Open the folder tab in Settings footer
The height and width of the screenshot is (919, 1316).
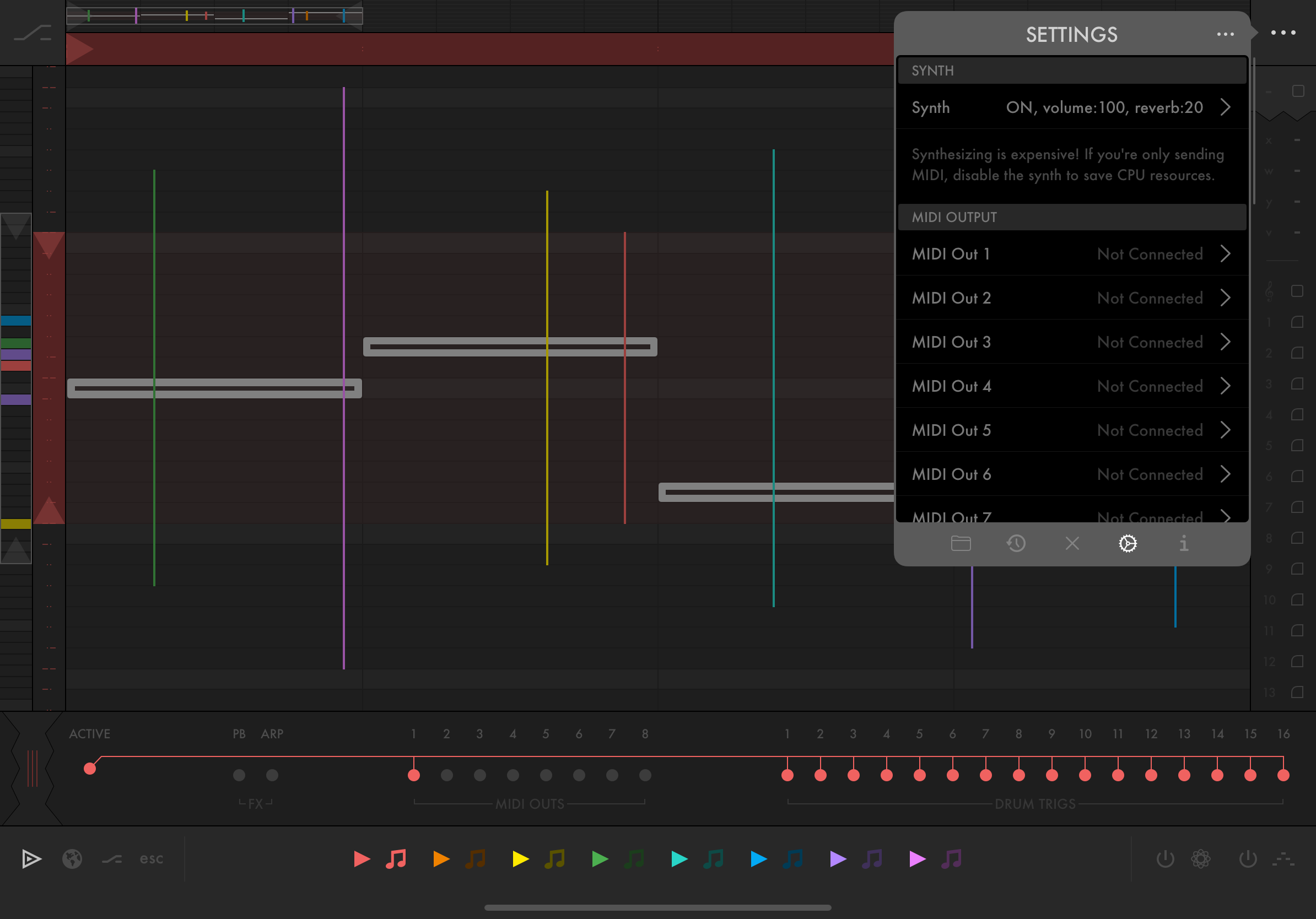click(x=961, y=543)
